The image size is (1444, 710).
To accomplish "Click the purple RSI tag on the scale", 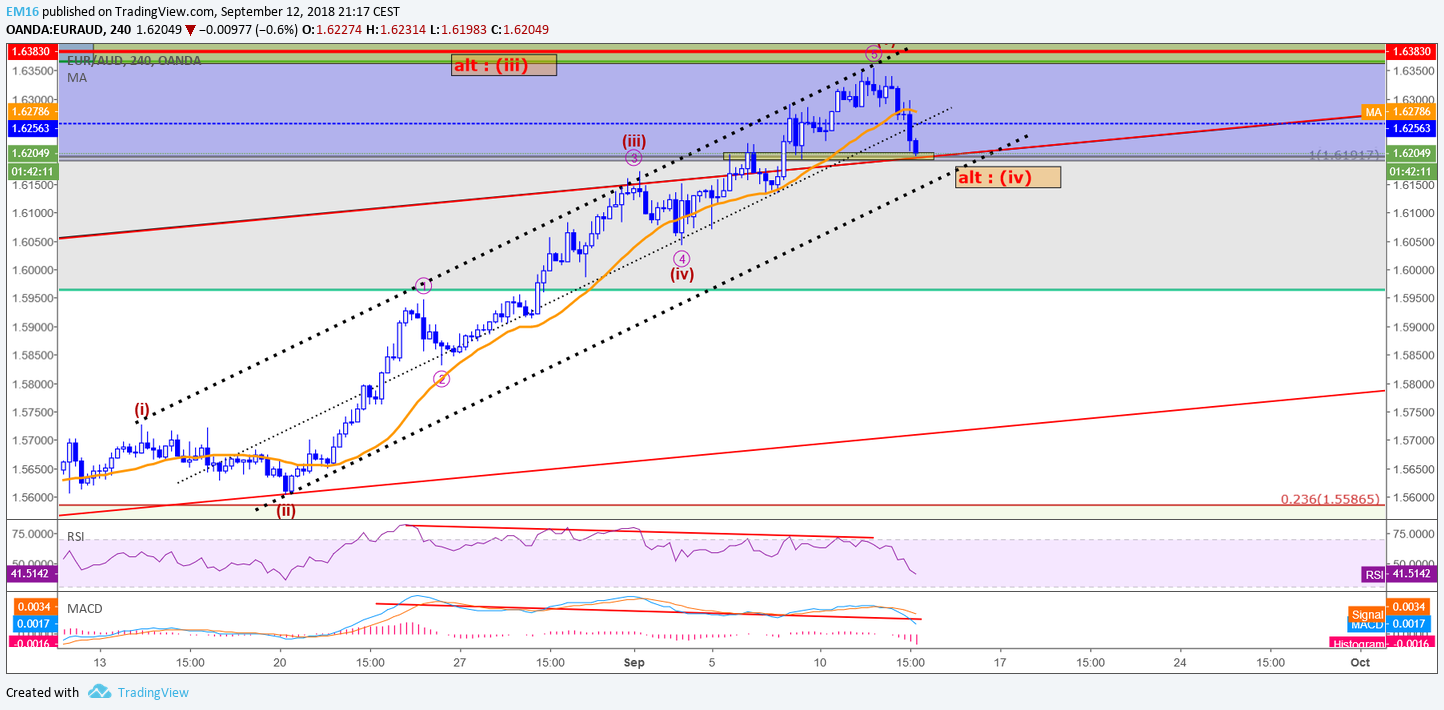I will click(1373, 574).
